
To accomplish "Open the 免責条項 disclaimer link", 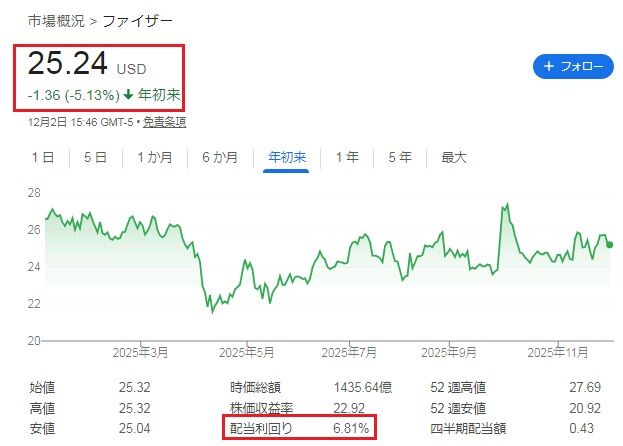I will 164,122.
